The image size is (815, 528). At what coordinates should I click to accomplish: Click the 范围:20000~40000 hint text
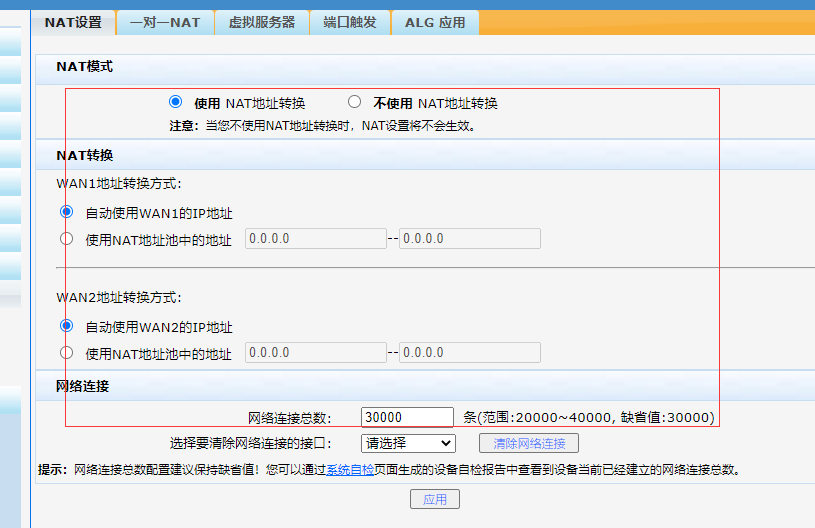[589, 417]
